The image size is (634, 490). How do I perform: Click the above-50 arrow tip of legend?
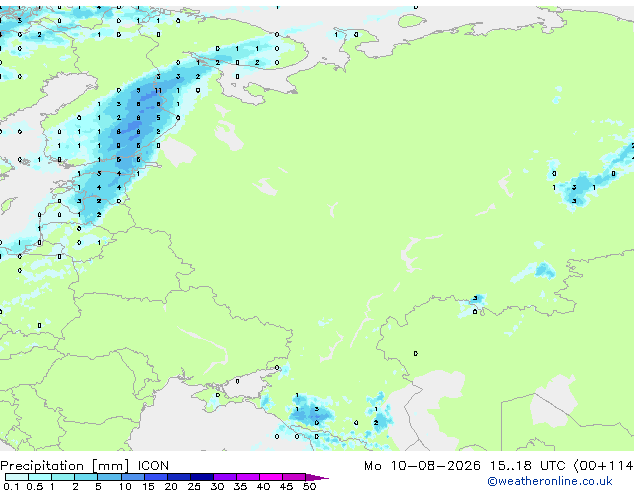pos(317,477)
